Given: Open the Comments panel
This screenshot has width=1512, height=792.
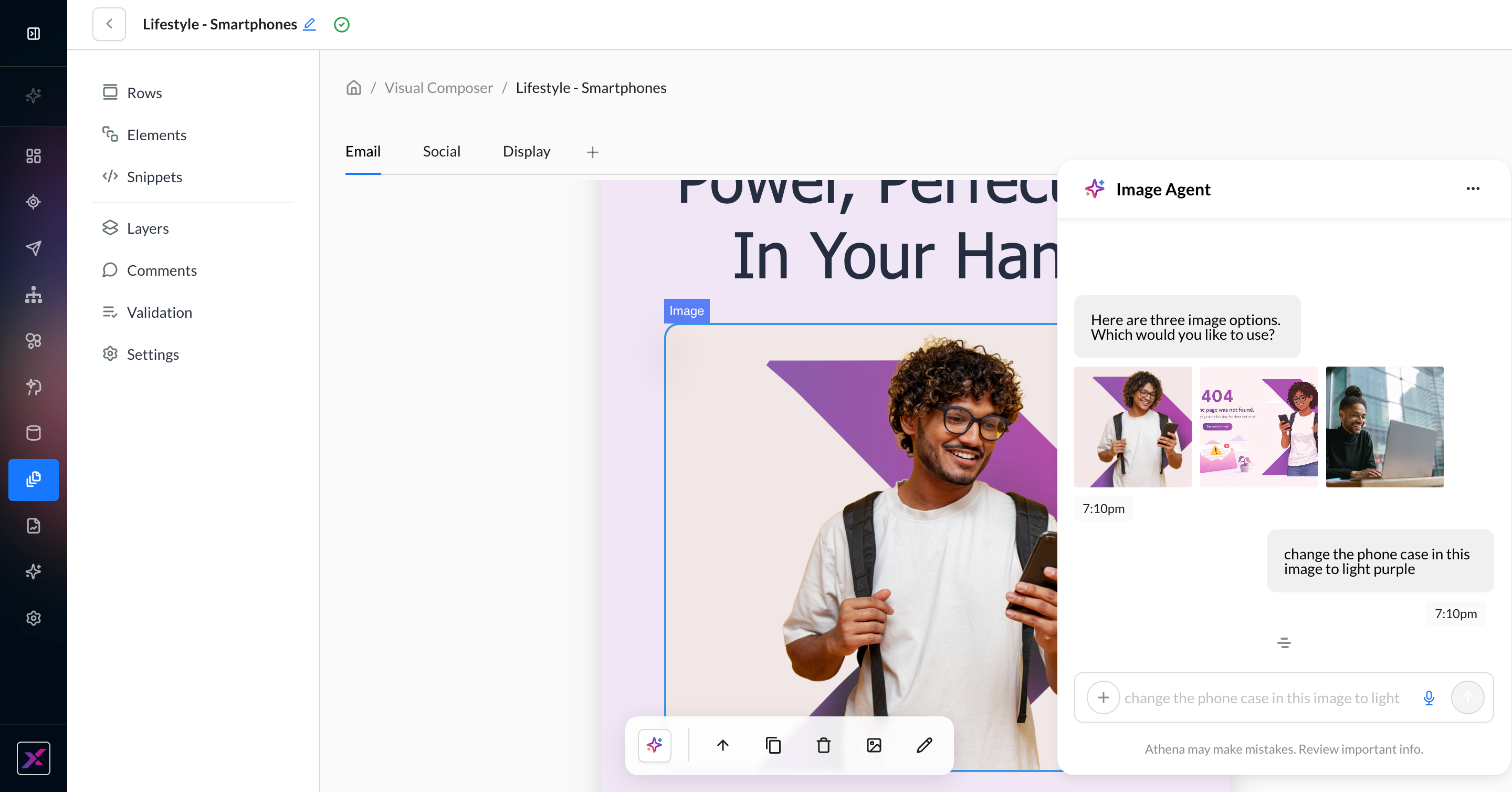Looking at the screenshot, I should [150, 270].
